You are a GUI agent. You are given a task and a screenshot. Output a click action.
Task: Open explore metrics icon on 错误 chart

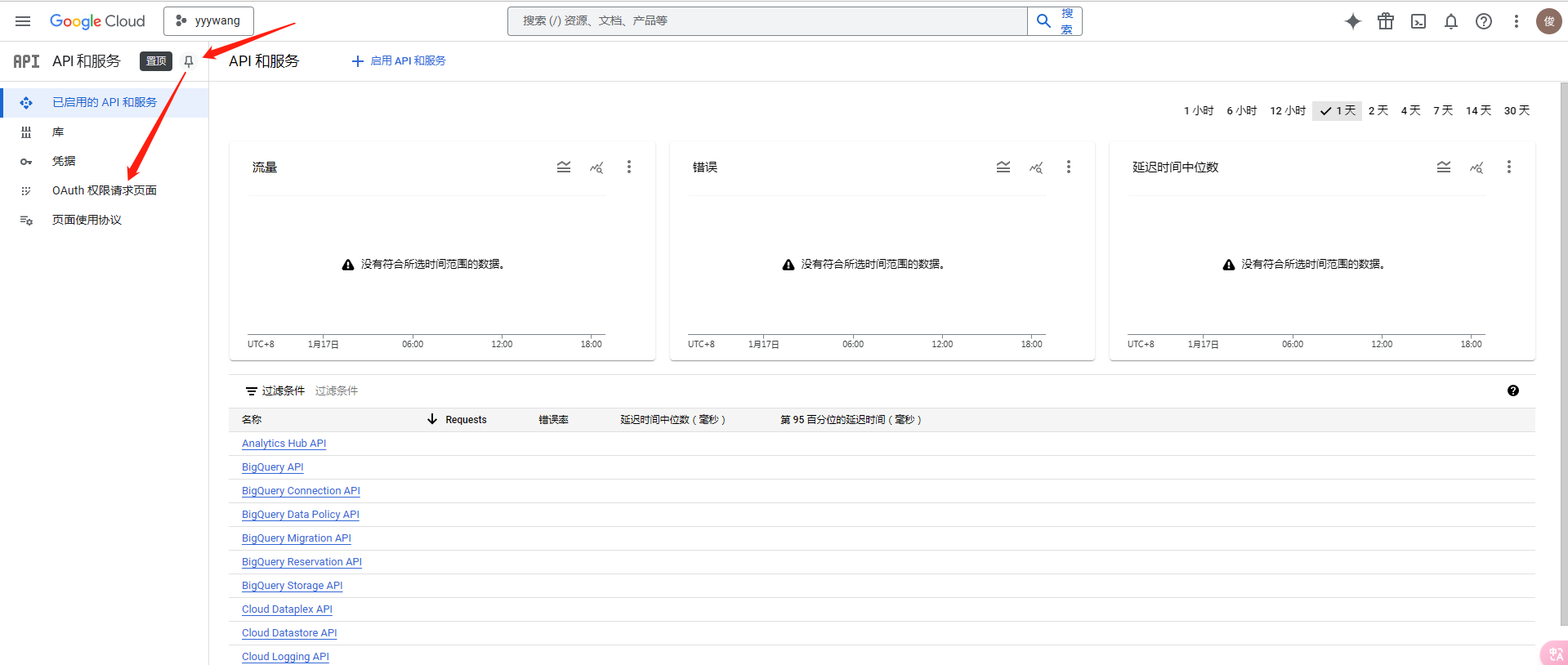click(1036, 167)
